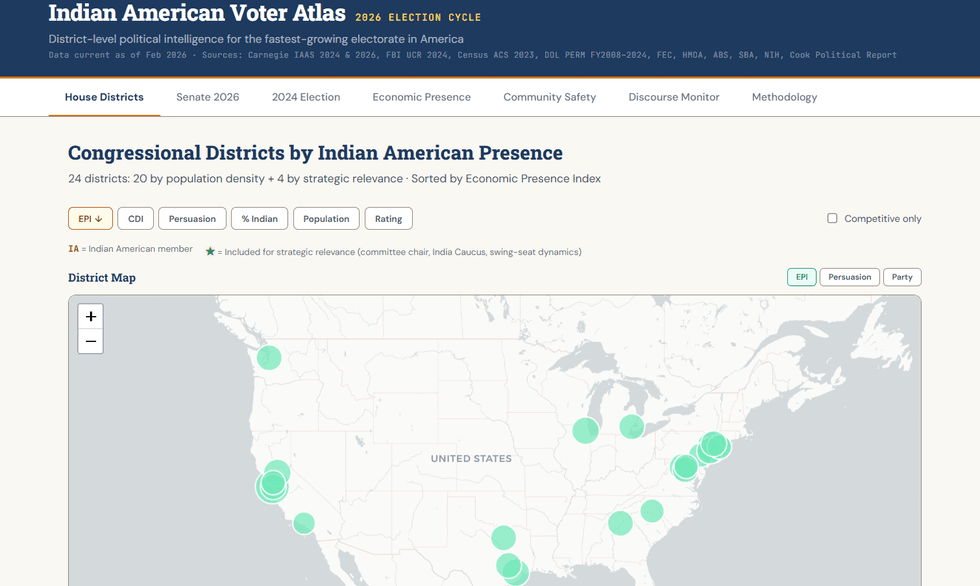
Task: Switch to the Discourse Monitor tab
Action: pos(673,97)
